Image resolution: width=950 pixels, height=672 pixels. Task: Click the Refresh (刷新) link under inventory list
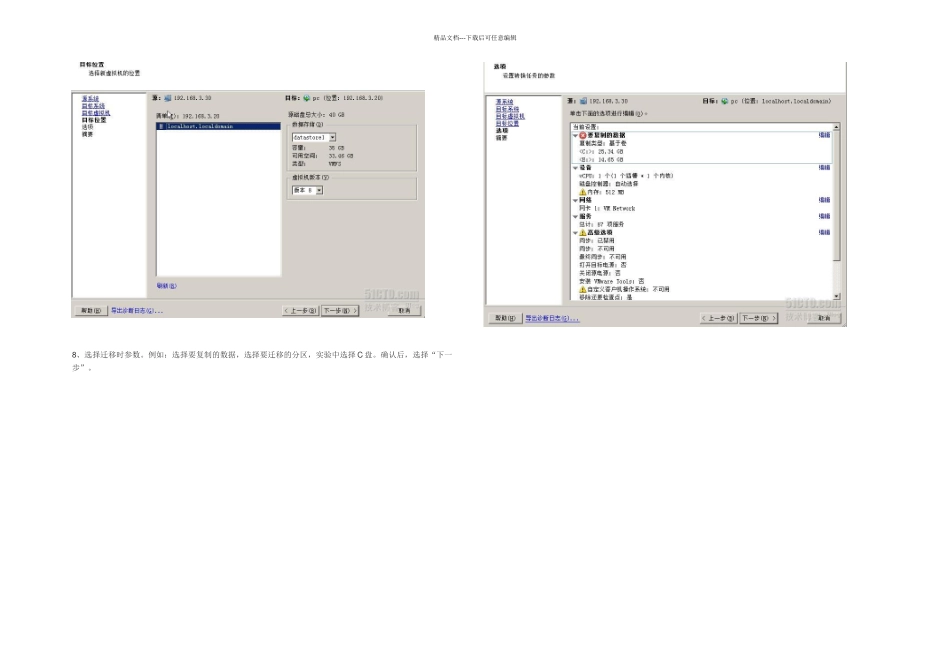pos(167,286)
